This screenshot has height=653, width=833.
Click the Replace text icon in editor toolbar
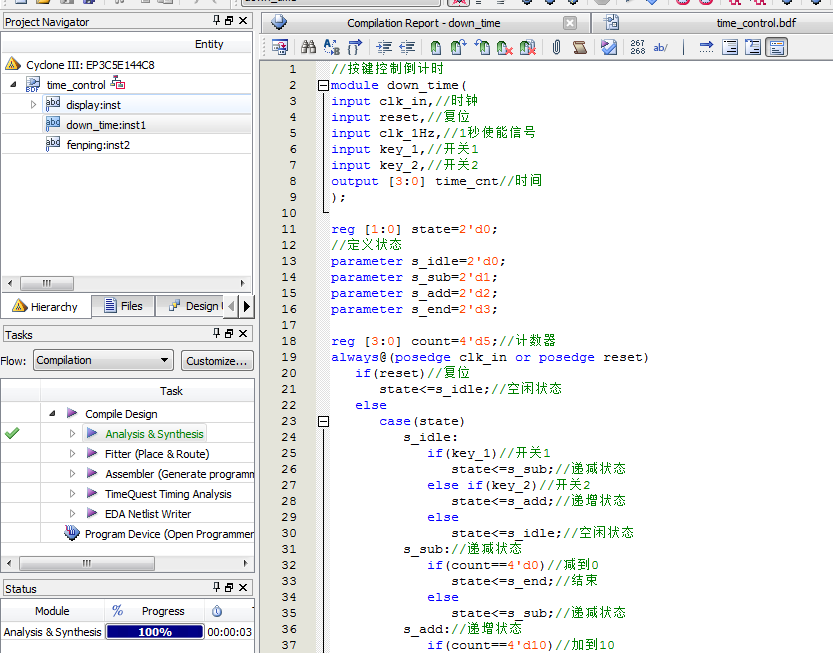[331, 47]
